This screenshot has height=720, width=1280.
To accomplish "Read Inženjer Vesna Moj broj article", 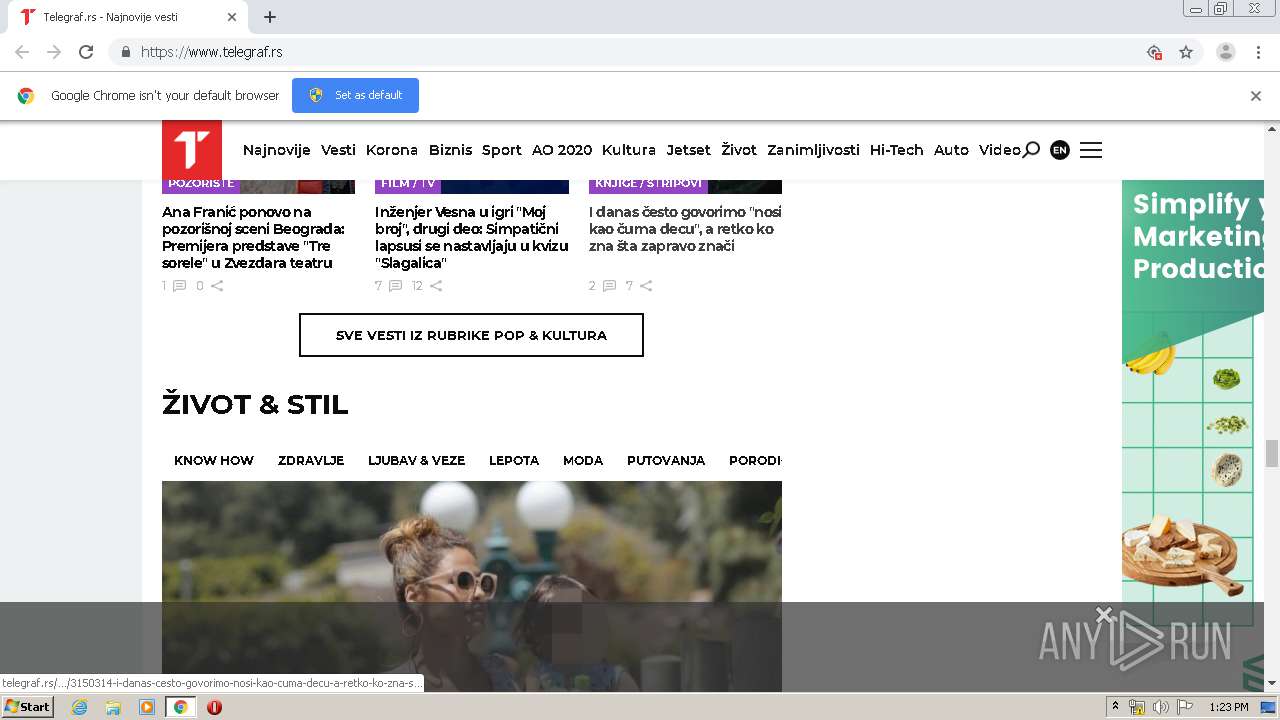I will pyautogui.click(x=472, y=238).
